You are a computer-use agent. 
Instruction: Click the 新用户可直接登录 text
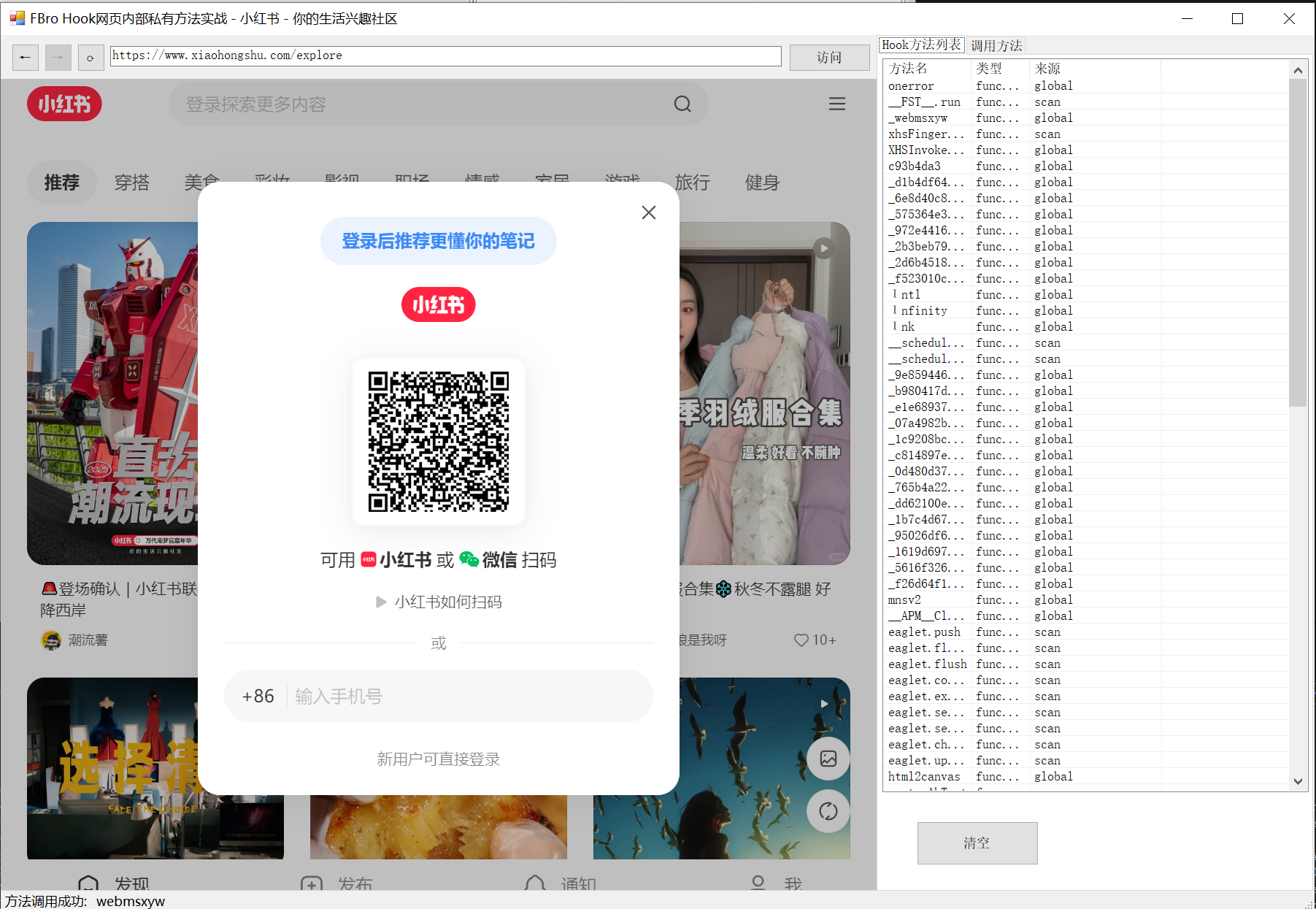(439, 759)
